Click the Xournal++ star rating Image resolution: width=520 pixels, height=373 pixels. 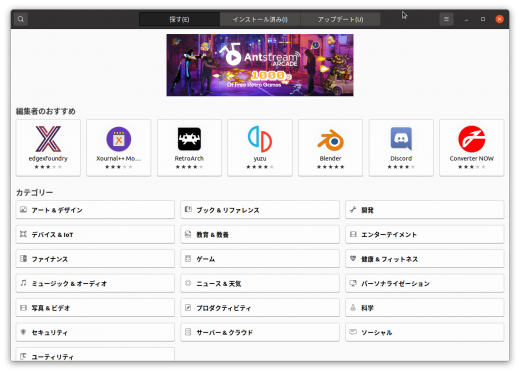[119, 167]
